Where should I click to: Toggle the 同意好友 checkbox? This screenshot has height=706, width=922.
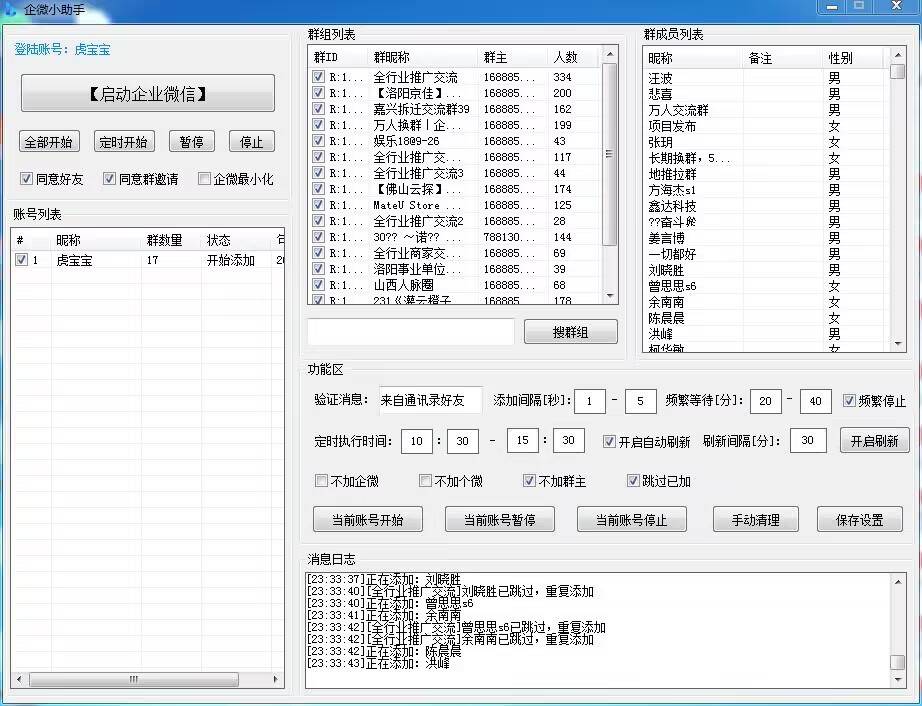pyautogui.click(x=27, y=179)
